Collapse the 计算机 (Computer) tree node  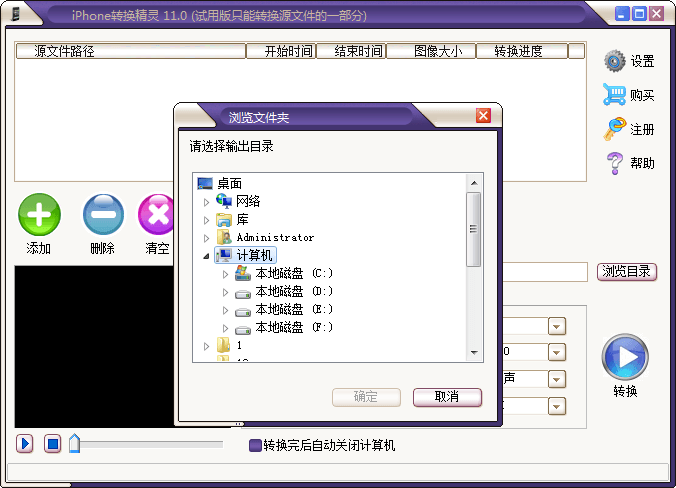(x=207, y=256)
